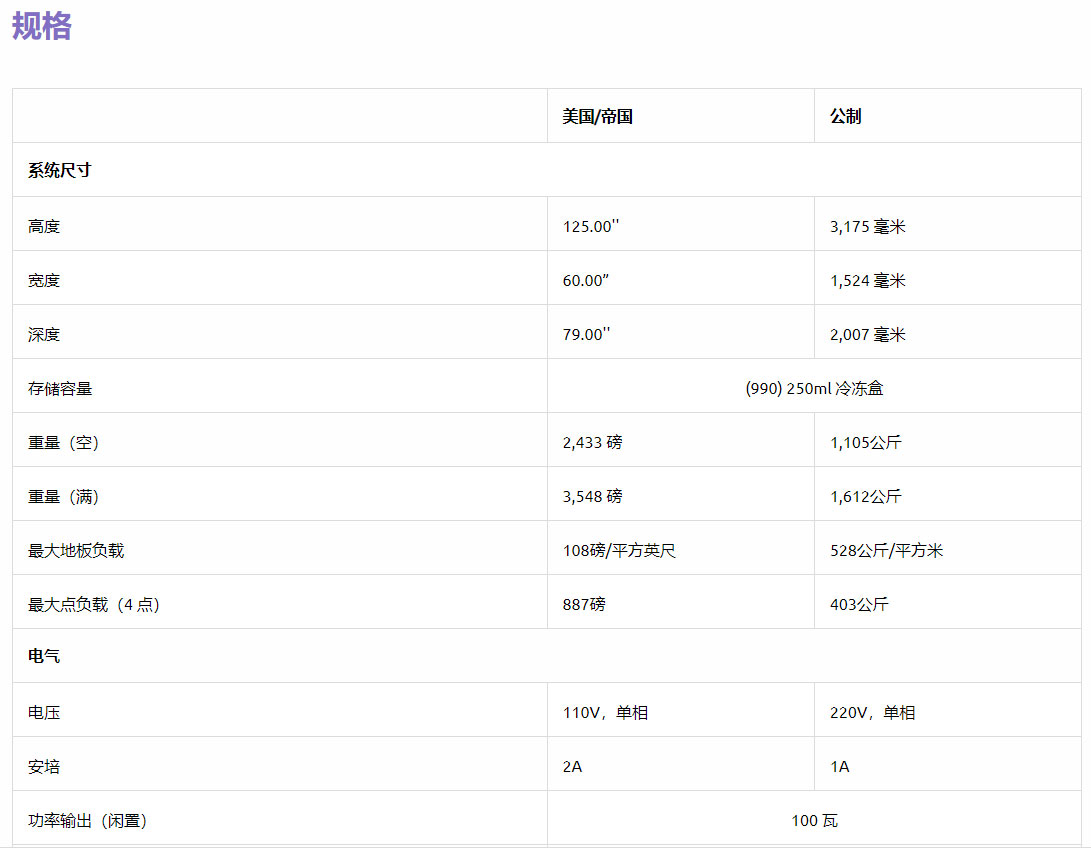Click the 存储容量 row label
The width and height of the screenshot is (1091, 848).
(60, 388)
